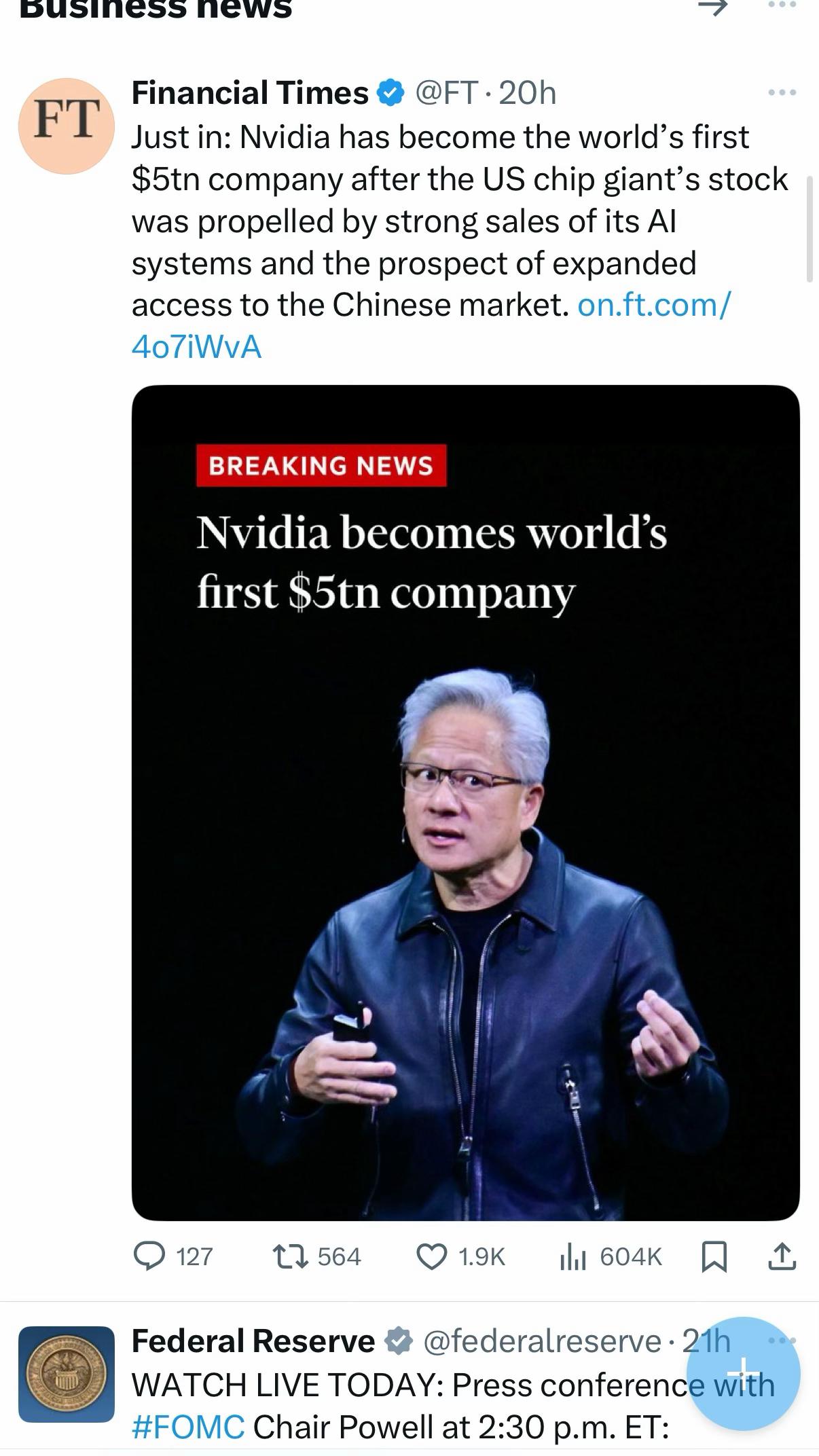Screen dimensions: 819x1456
Task: Share the Financial Times tweet
Action: (782, 1256)
